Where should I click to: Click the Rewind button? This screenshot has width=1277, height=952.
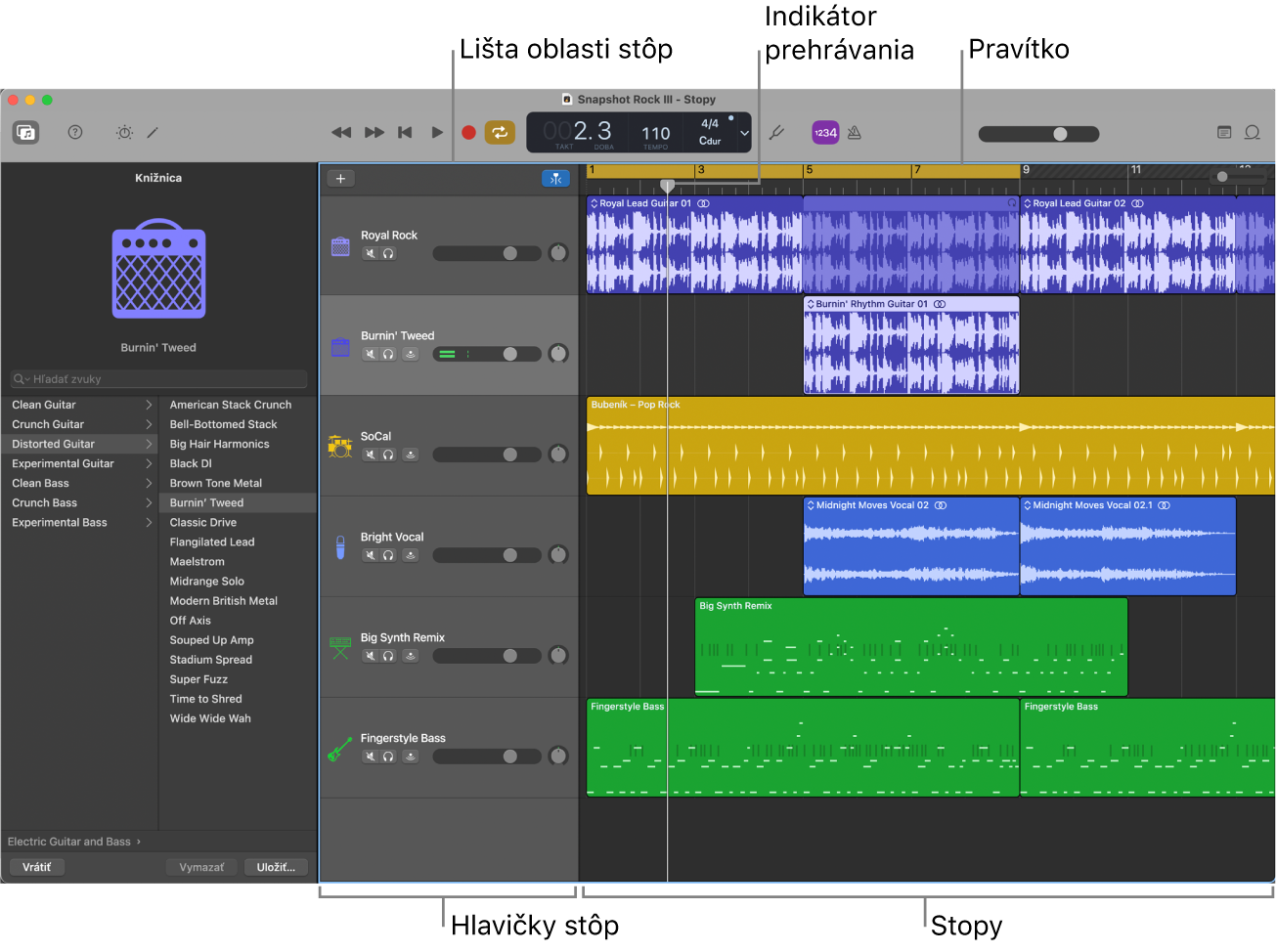[341, 133]
